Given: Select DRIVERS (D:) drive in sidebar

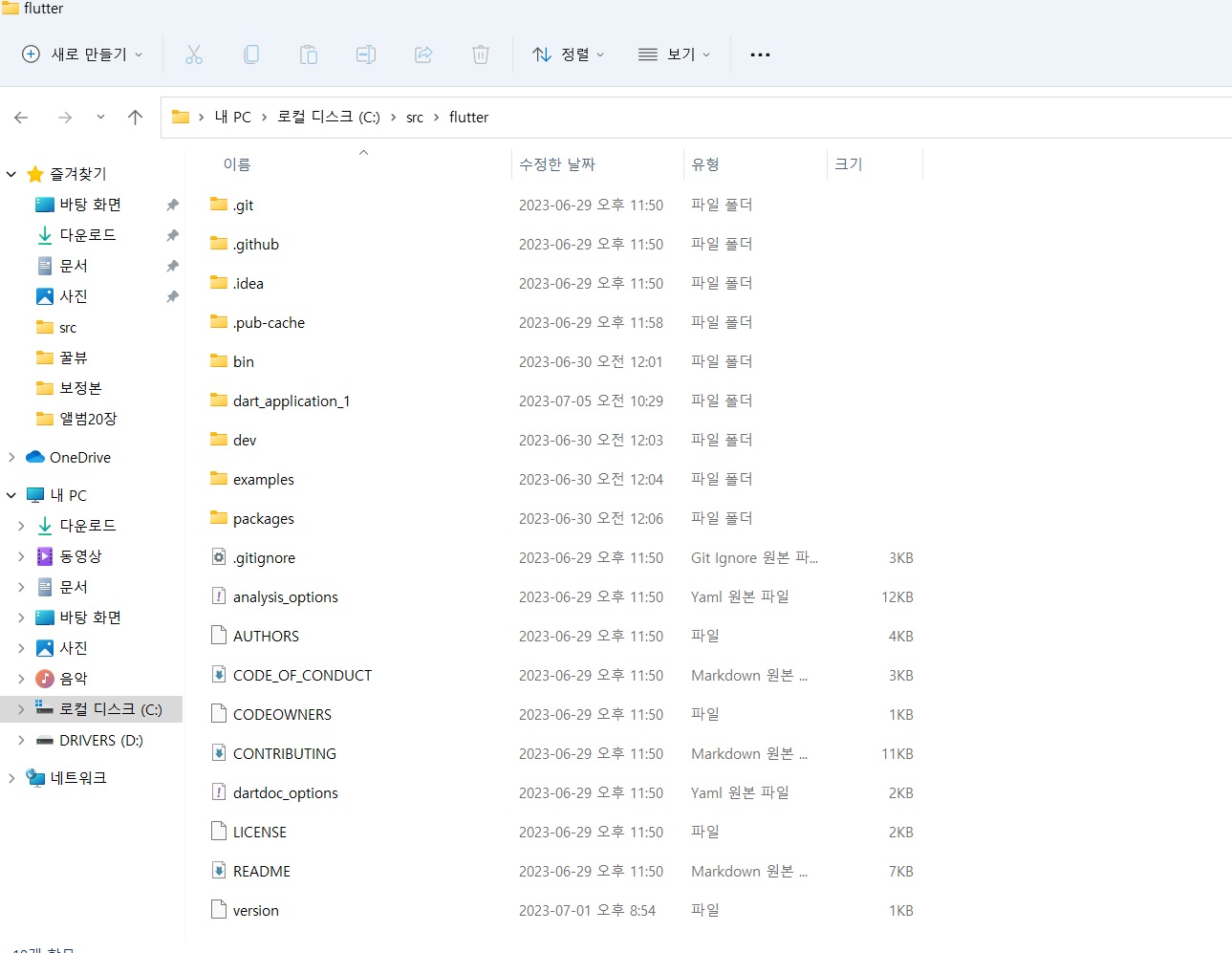Looking at the screenshot, I should tap(92, 740).
